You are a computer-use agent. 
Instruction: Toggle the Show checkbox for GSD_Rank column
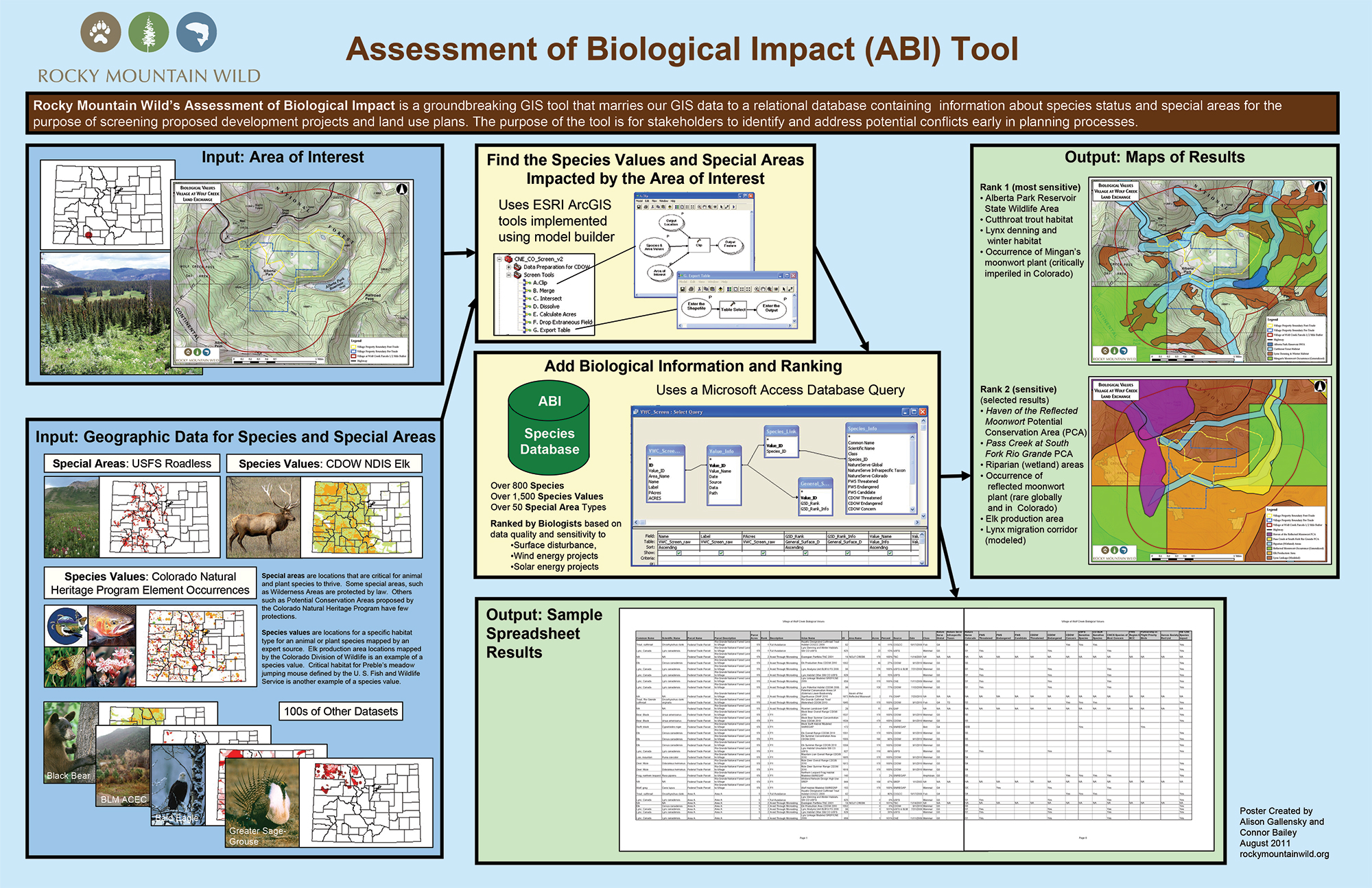tap(805, 552)
